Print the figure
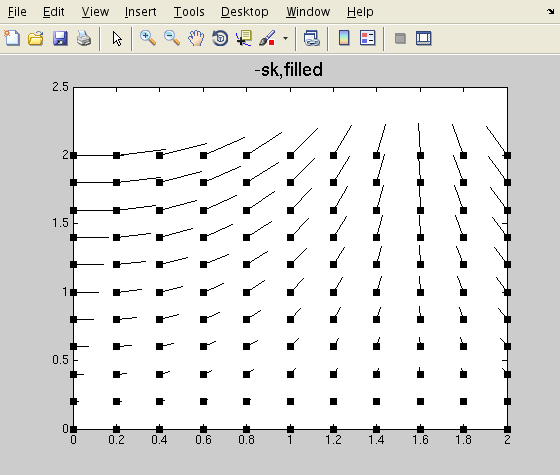Viewport: 560px width, 475px height. click(84, 38)
